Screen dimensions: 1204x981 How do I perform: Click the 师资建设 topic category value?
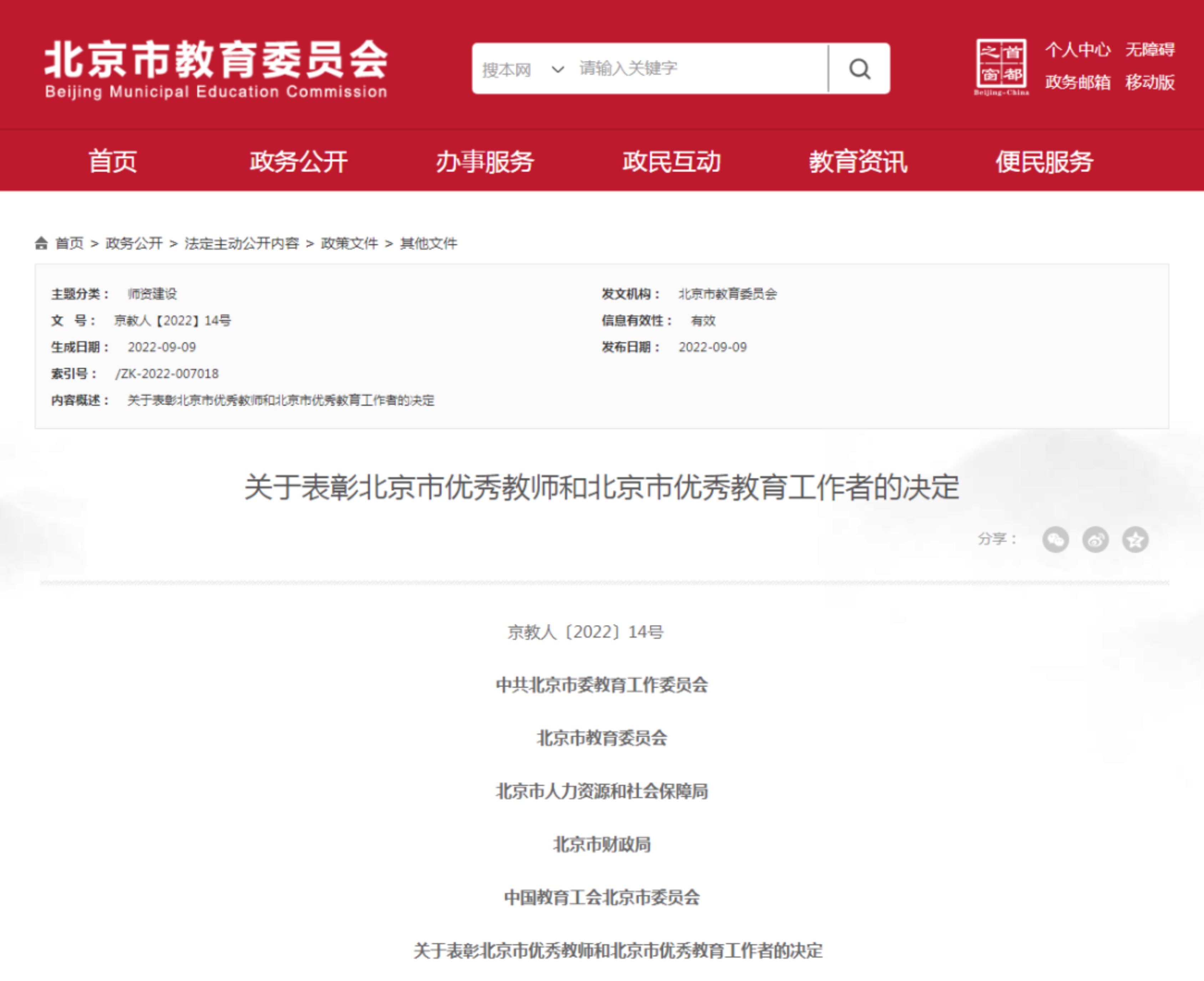[x=153, y=294]
